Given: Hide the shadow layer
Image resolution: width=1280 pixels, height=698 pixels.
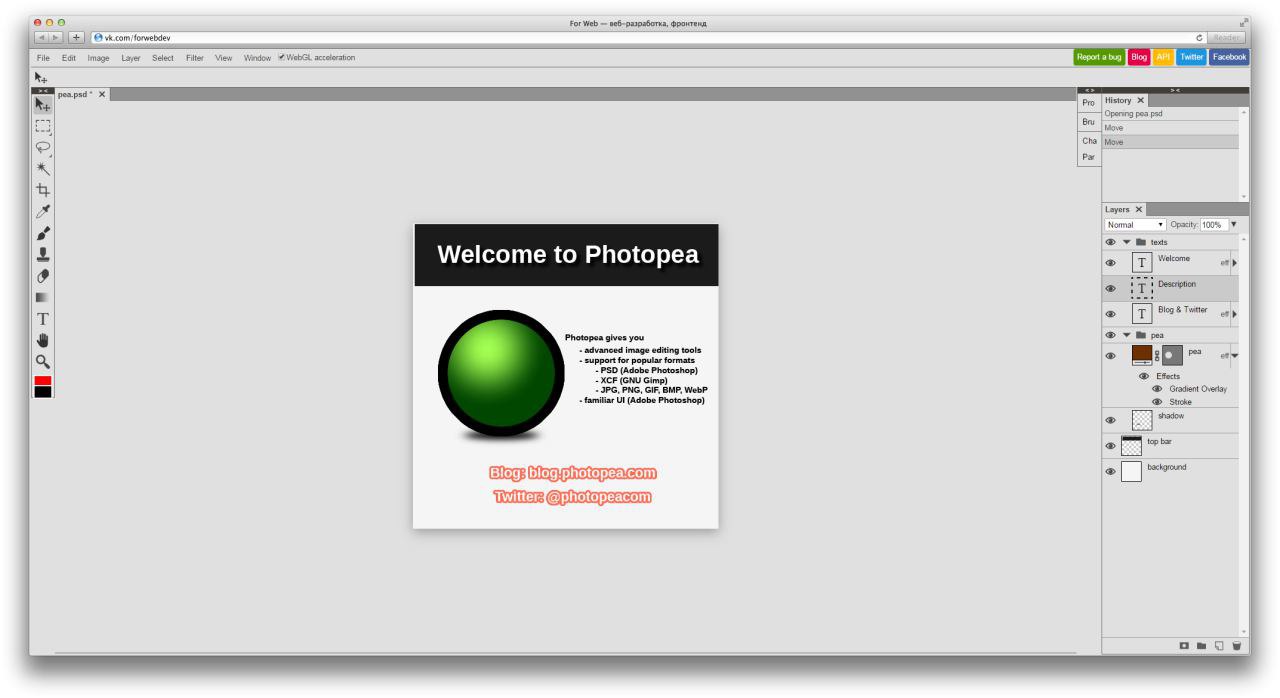Looking at the screenshot, I should (x=1111, y=420).
